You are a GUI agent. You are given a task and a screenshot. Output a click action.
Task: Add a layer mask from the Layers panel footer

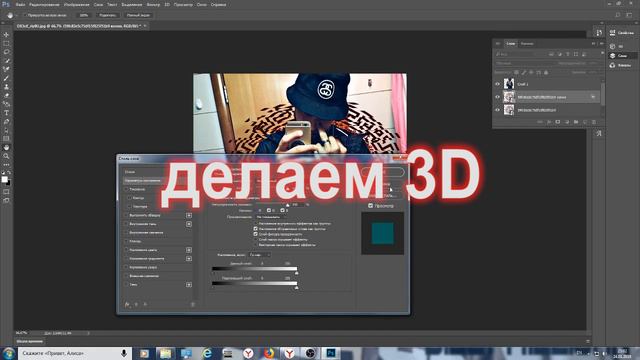558,122
